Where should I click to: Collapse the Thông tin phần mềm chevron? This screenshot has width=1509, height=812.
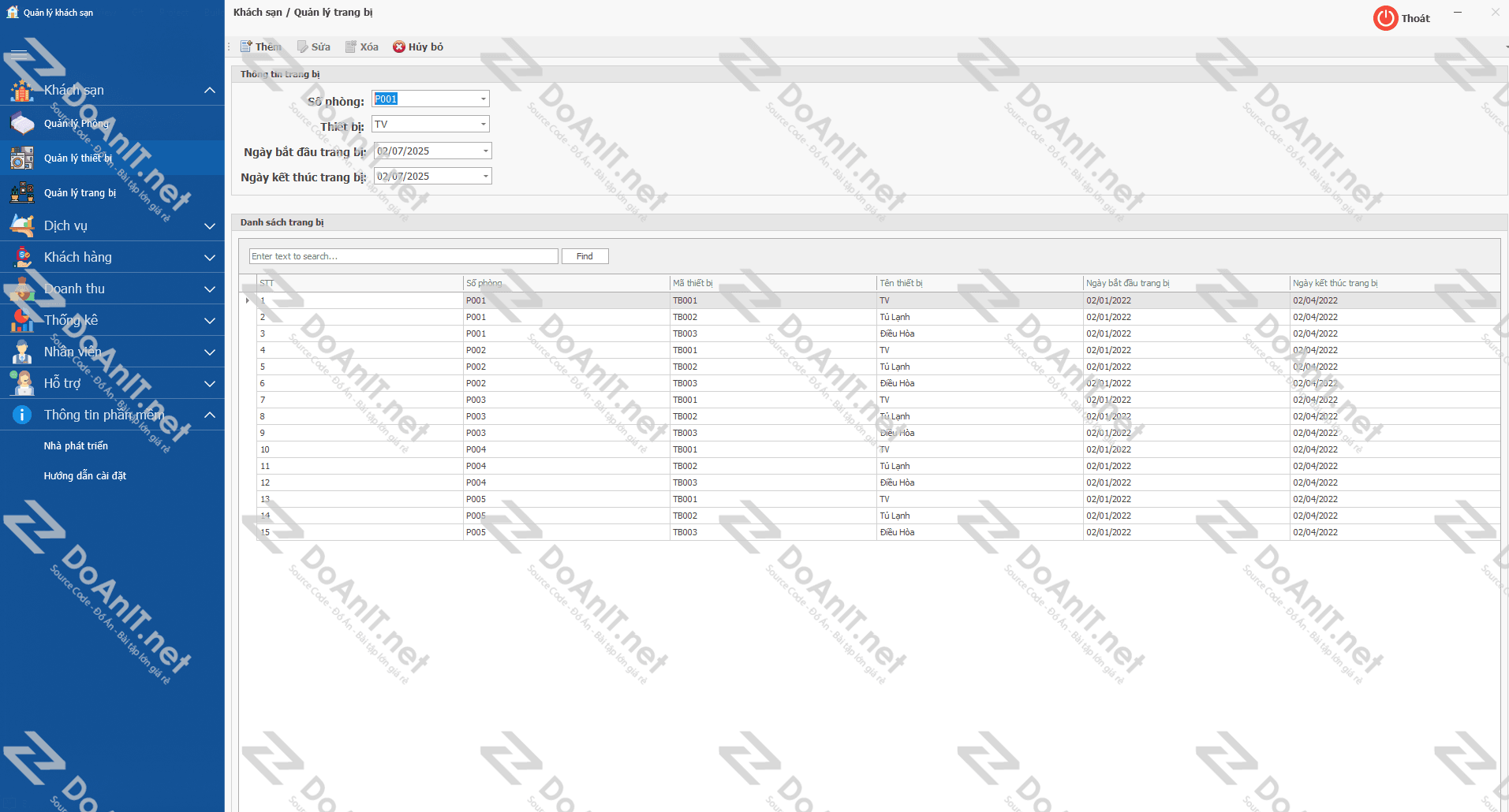pyautogui.click(x=210, y=415)
